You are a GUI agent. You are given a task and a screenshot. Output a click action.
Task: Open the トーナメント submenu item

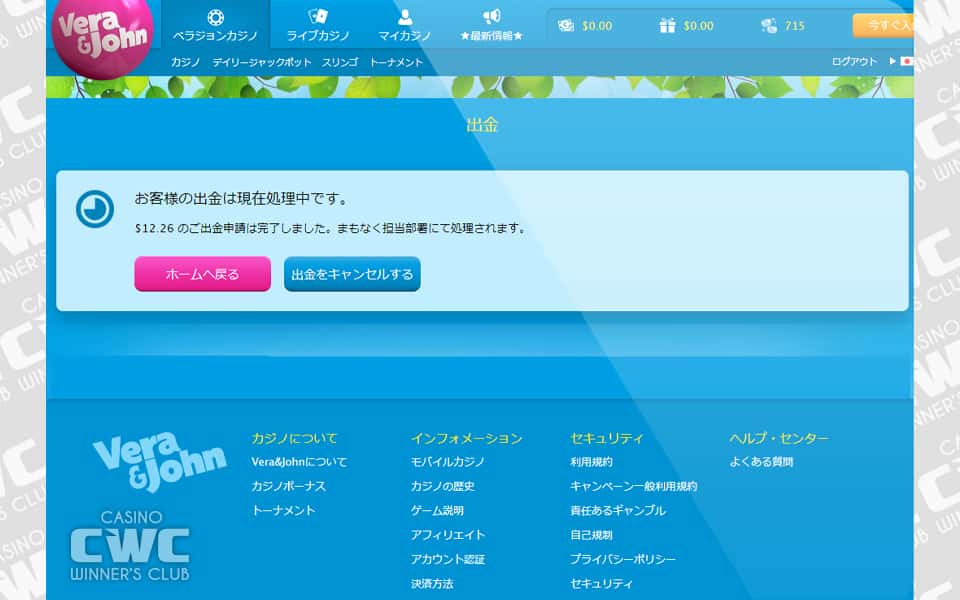(x=396, y=62)
